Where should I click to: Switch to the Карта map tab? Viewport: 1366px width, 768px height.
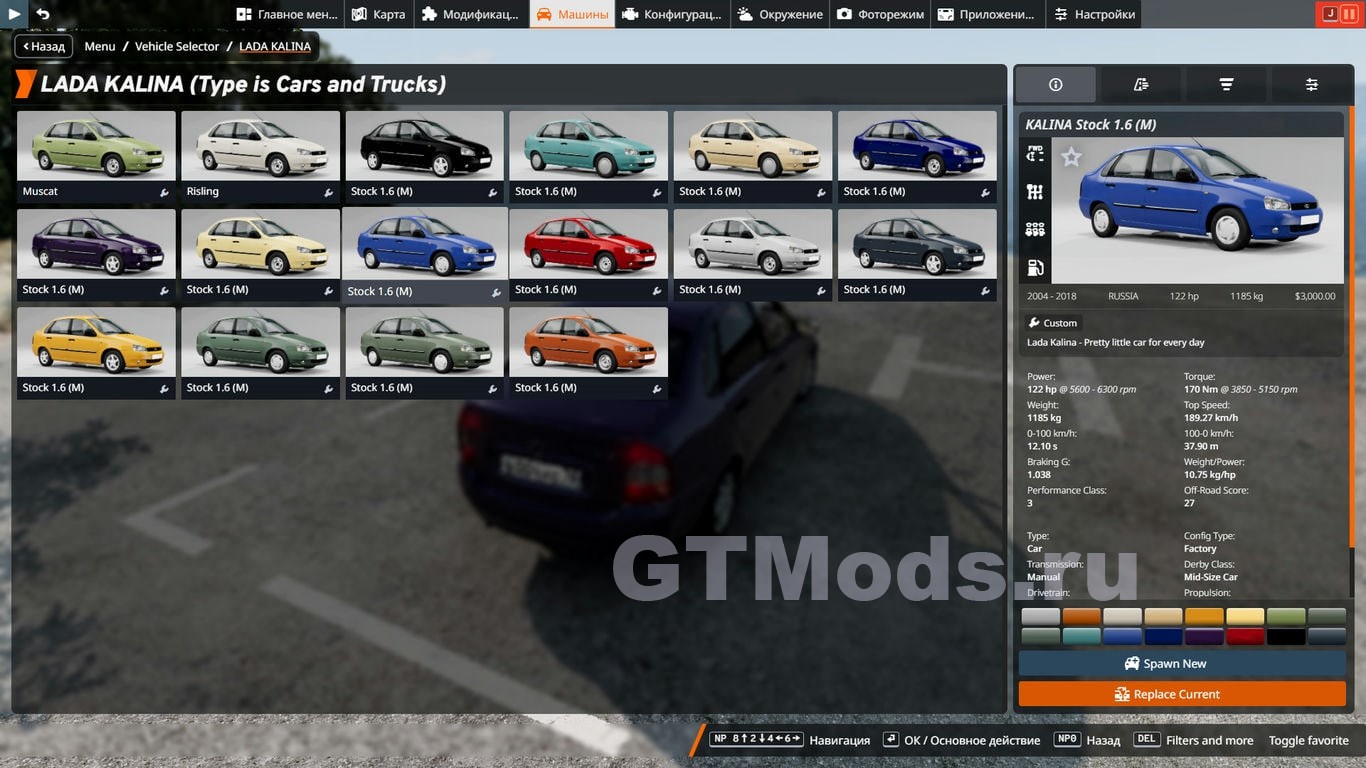378,14
